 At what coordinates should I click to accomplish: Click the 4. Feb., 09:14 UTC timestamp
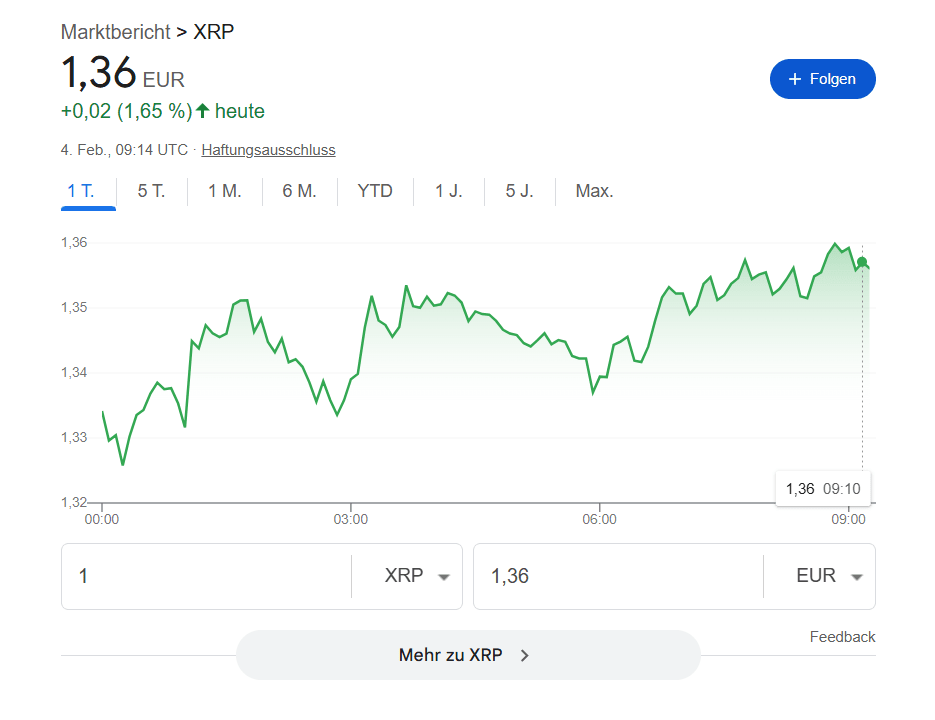[124, 150]
